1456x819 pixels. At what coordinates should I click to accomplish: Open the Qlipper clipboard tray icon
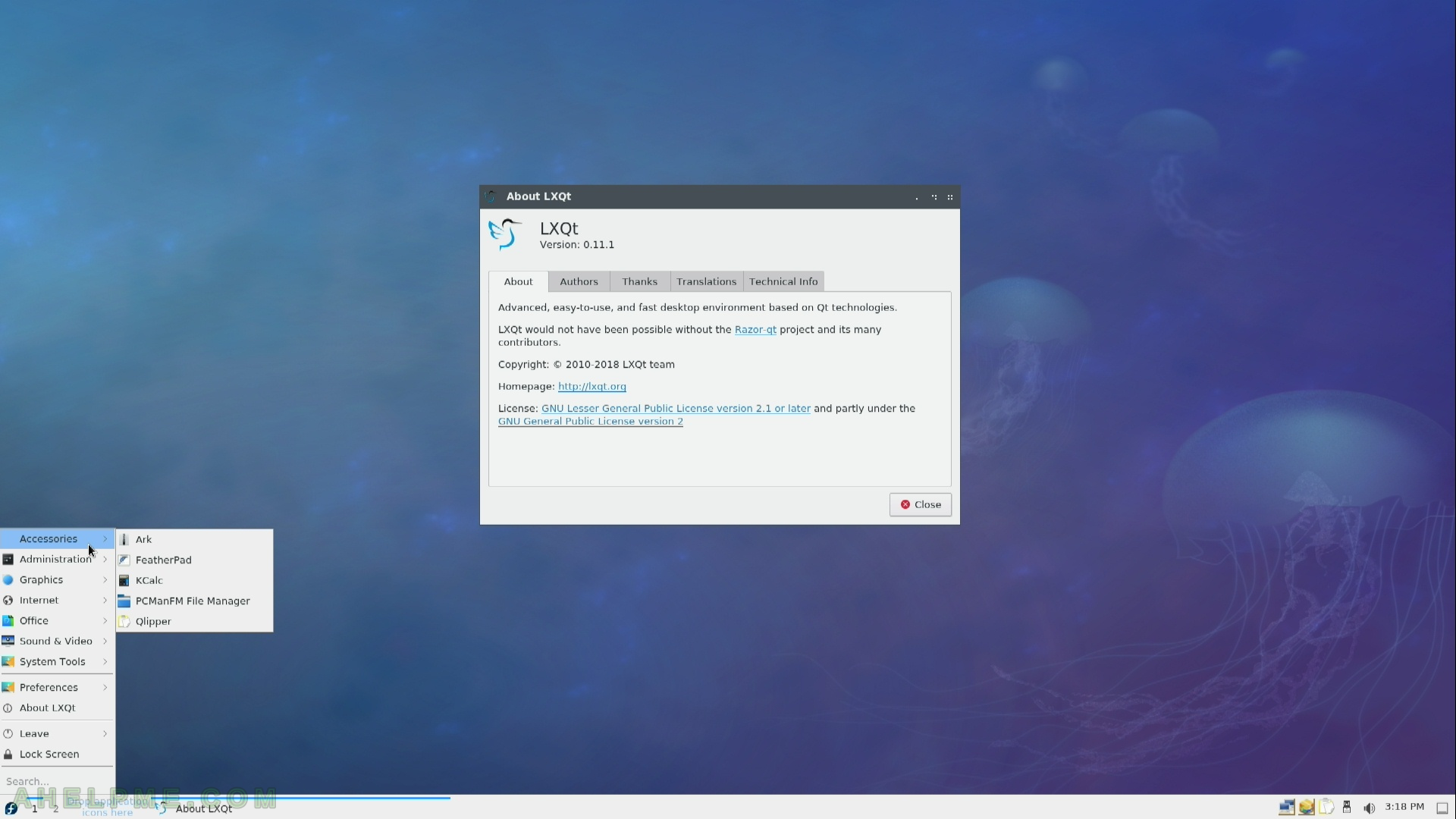pos(1326,808)
